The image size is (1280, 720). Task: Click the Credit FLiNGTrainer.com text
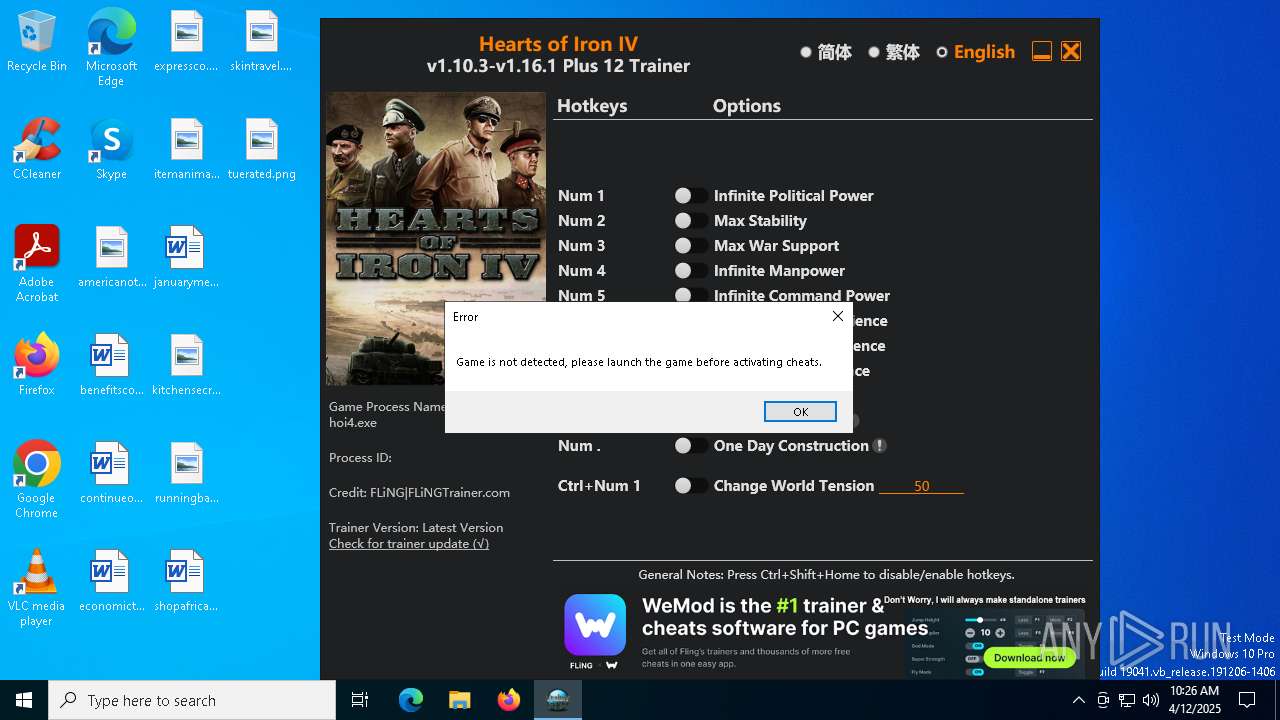tap(419, 493)
